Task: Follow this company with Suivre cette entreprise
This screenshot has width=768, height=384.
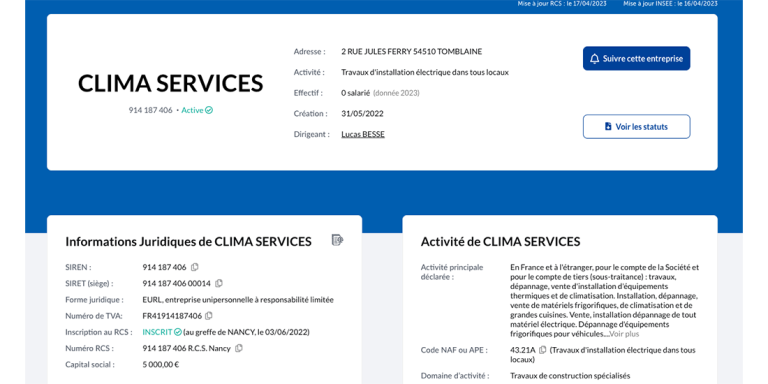Action: [x=636, y=58]
